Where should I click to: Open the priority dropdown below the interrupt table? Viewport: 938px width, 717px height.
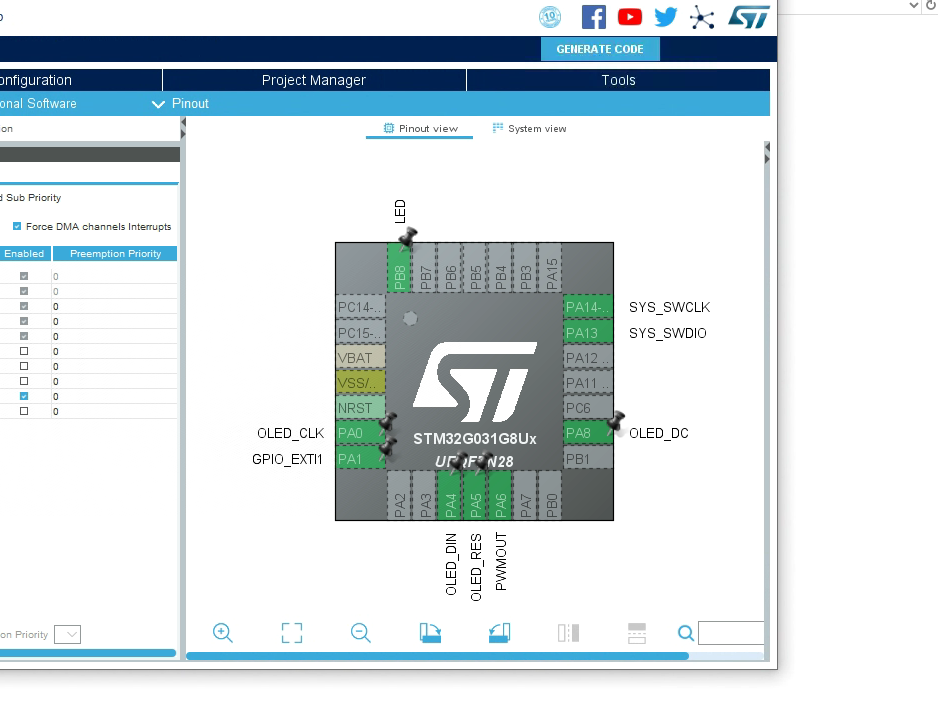tap(67, 634)
